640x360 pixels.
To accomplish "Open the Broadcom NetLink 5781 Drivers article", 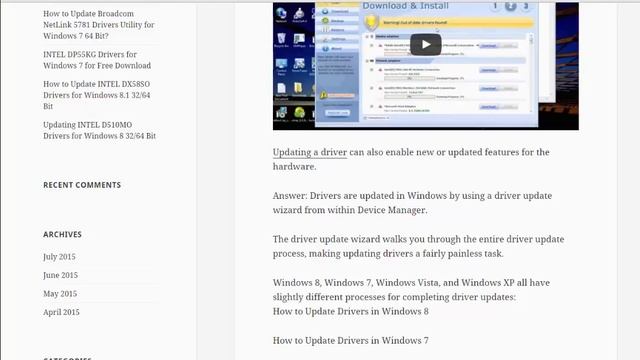I will point(99,24).
